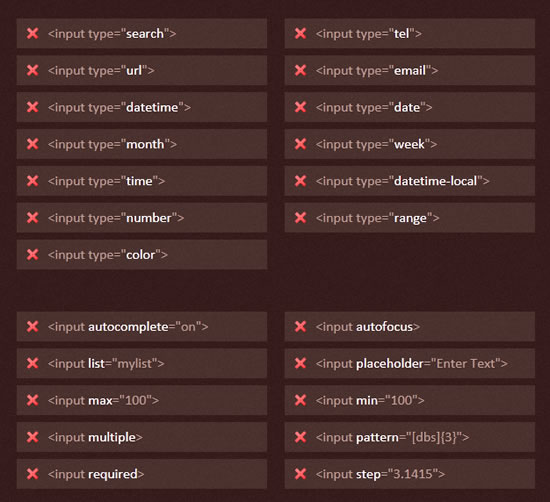Select the input type="datetime" text

point(119,107)
